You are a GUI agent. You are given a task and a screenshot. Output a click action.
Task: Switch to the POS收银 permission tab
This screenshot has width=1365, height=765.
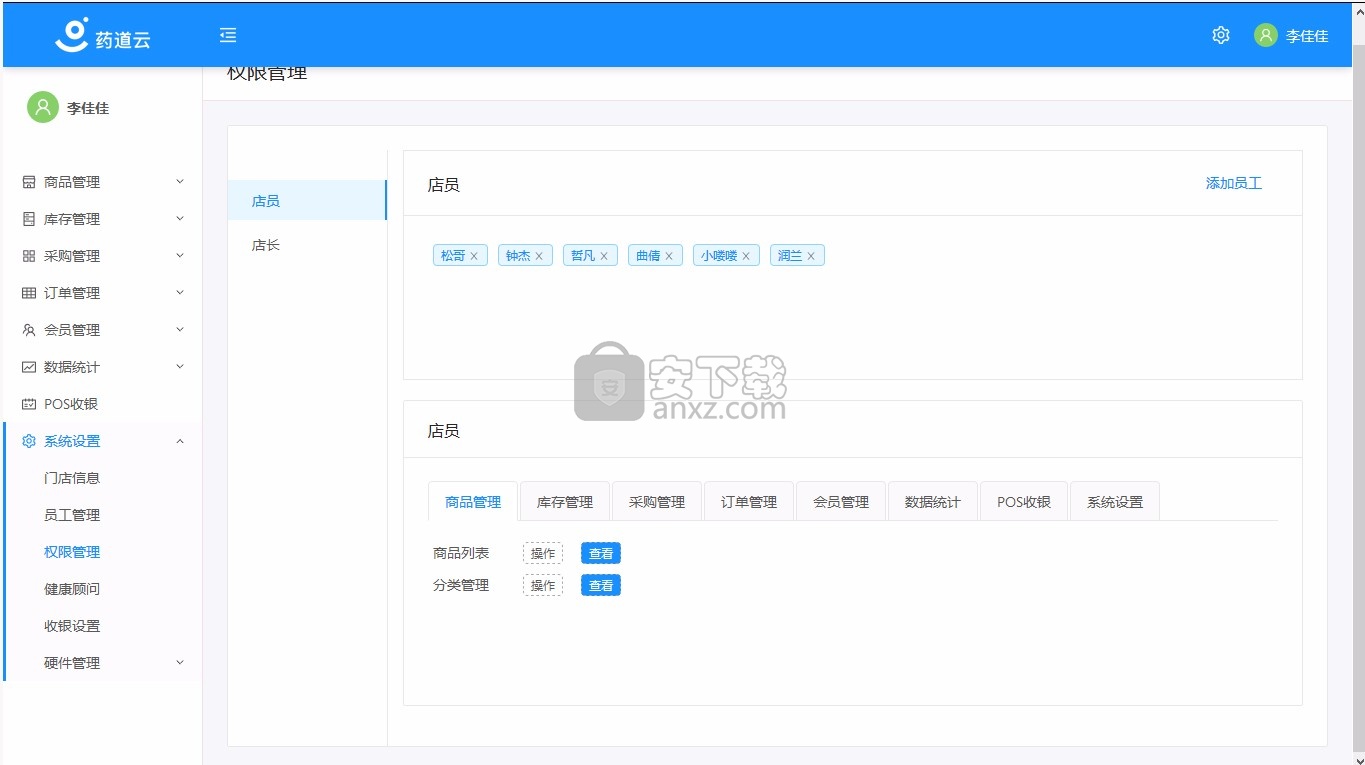1024,502
